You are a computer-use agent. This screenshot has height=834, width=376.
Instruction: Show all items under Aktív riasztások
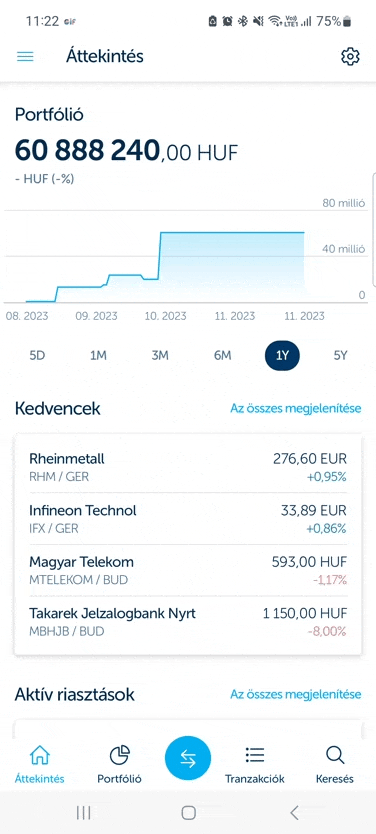pyautogui.click(x=296, y=694)
